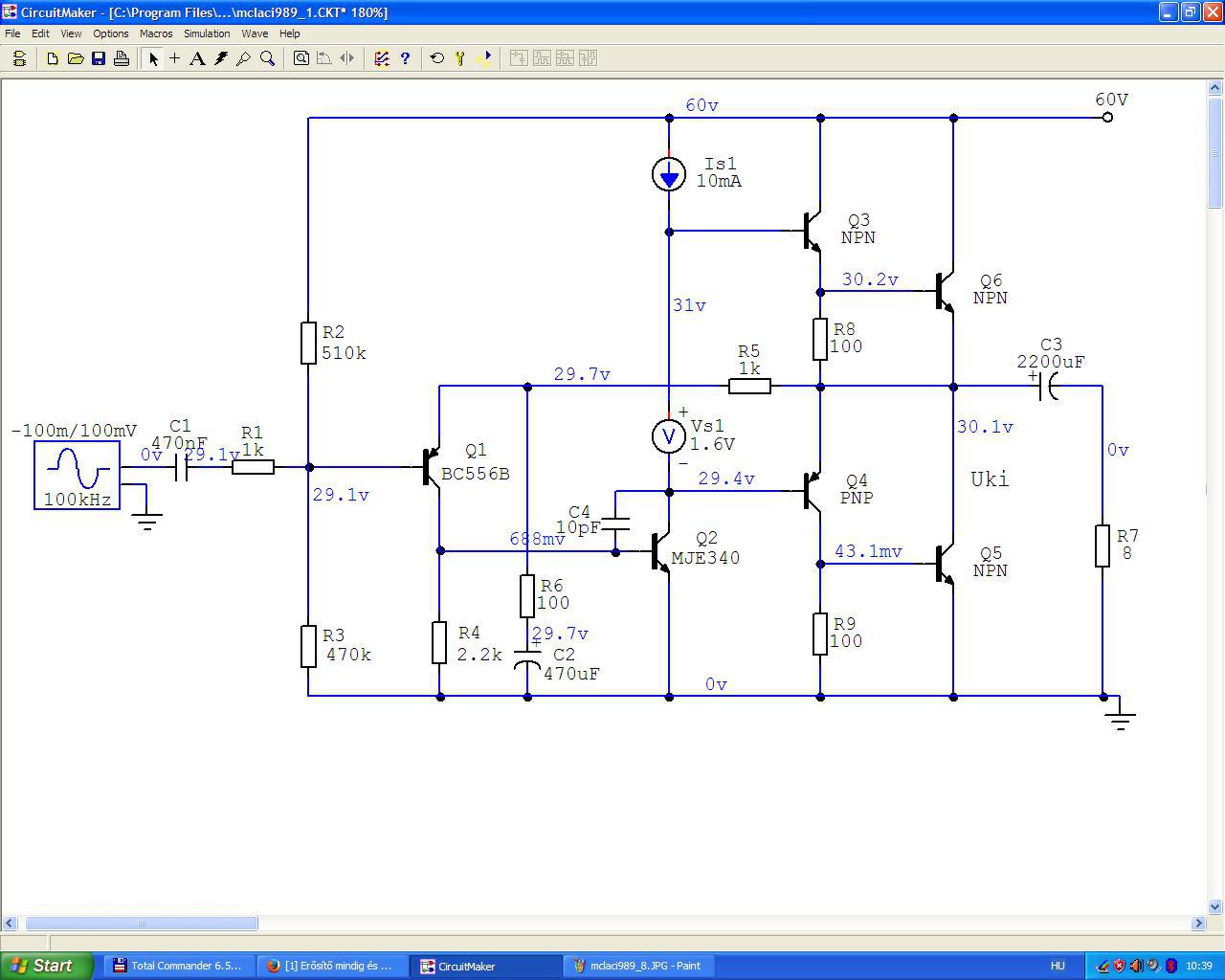Click the parts browser icon in toolbar
Image resolution: width=1225 pixels, height=980 pixels.
(x=19, y=58)
